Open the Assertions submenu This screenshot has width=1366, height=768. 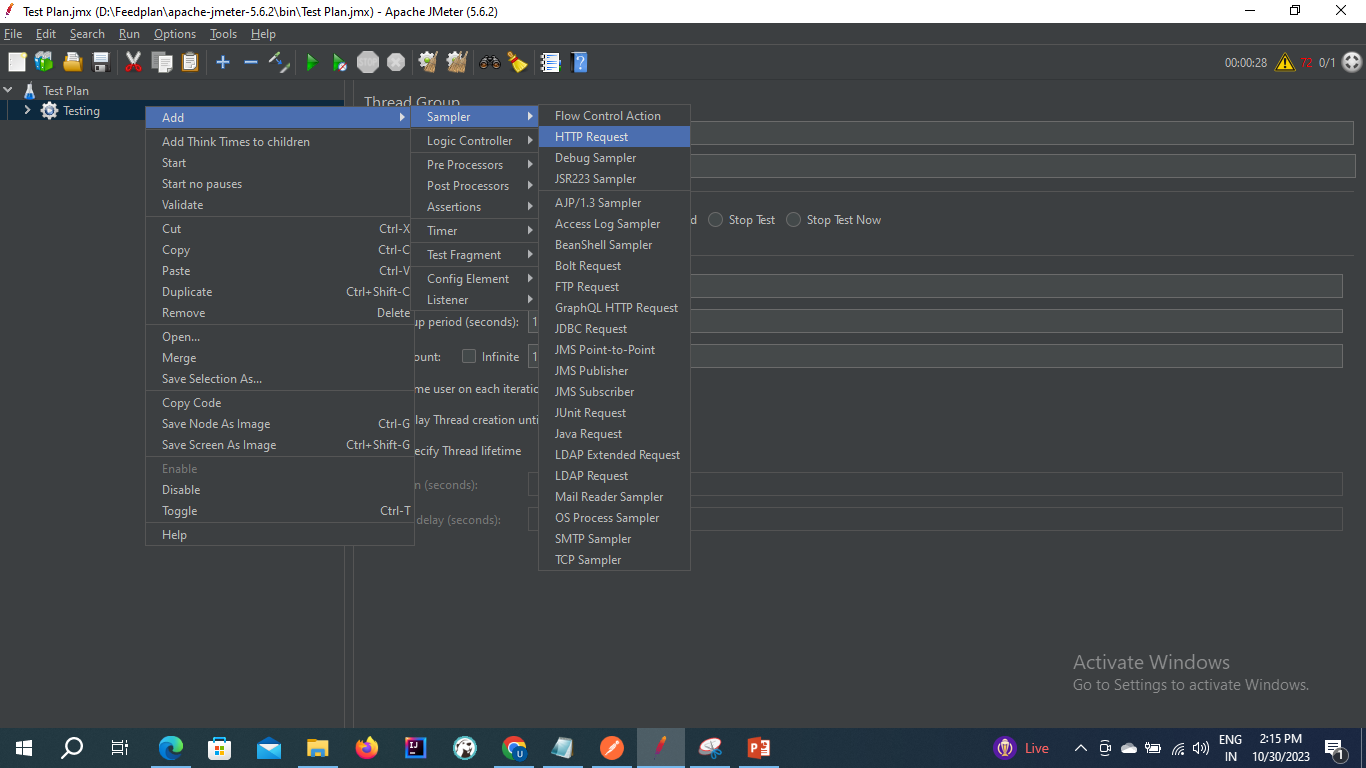point(474,207)
